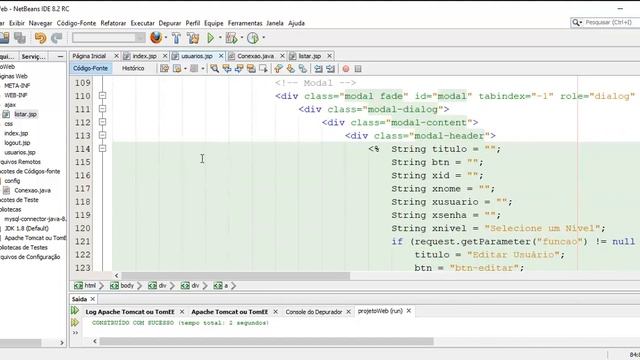Collapse code fold at line 114
Viewport: 640px width, 360px height.
pyautogui.click(x=102, y=149)
